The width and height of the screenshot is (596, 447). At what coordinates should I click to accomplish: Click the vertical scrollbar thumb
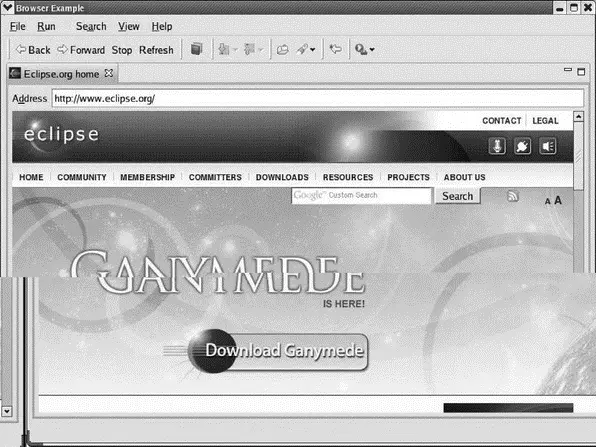[x=579, y=155]
